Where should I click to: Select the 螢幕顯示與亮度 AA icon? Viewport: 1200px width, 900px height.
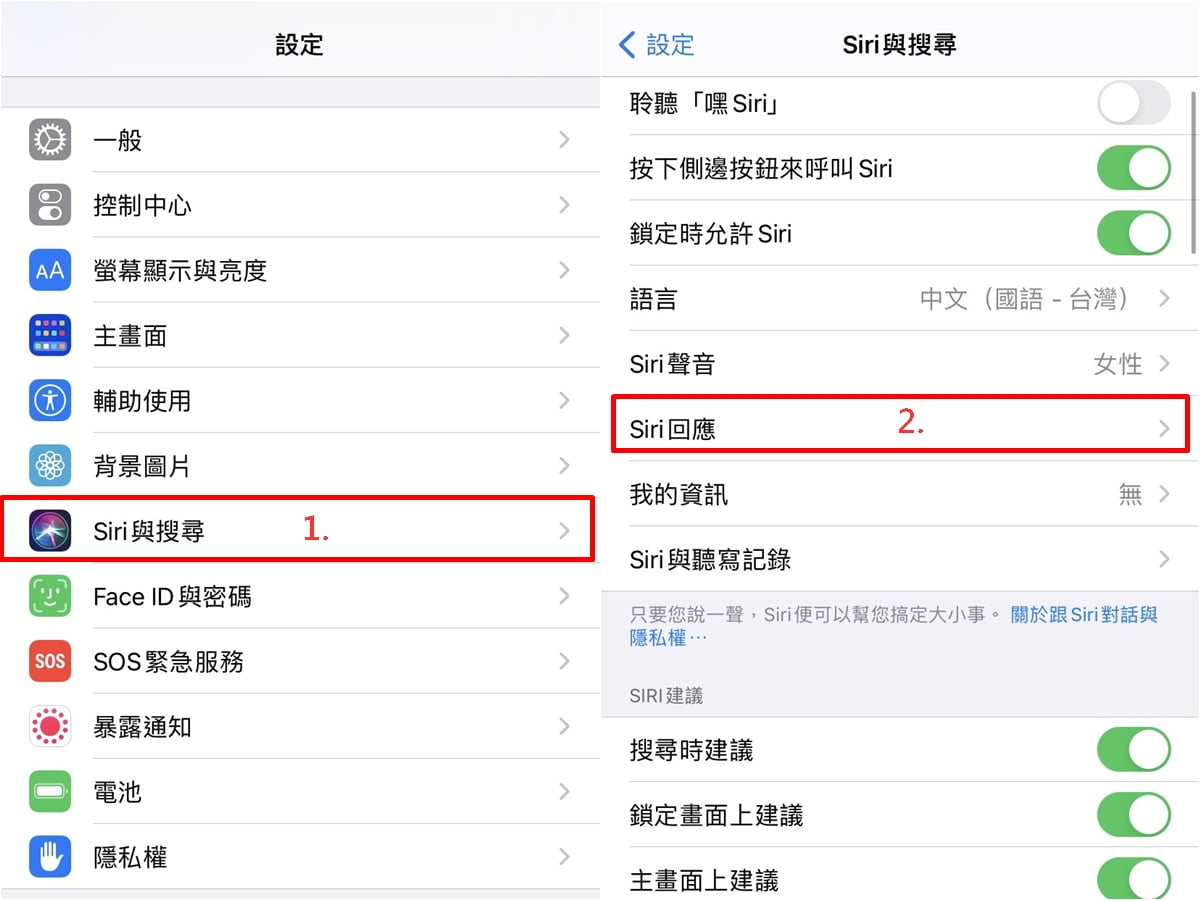(x=50, y=270)
